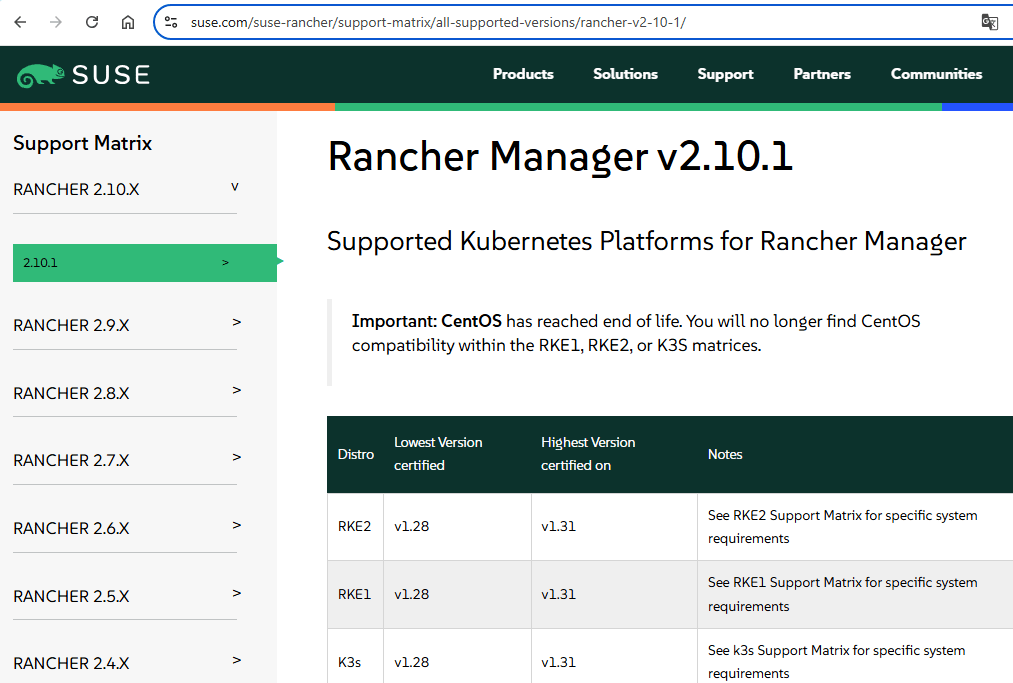Viewport: 1013px width, 683px height.
Task: Click the translate page icon
Action: click(x=989, y=22)
